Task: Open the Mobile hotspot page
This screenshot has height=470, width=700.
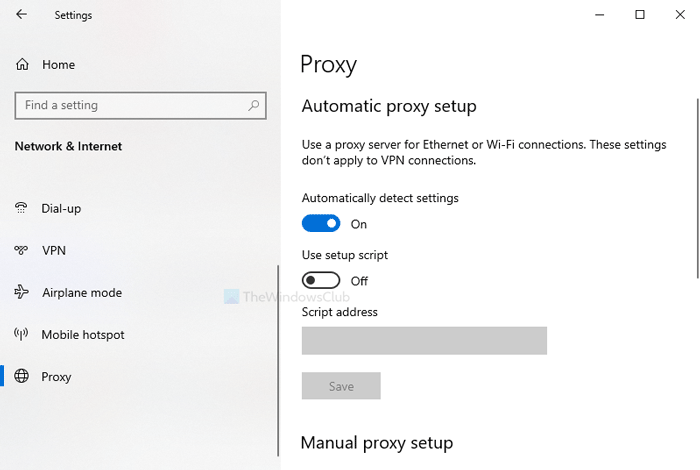Action: click(x=82, y=334)
